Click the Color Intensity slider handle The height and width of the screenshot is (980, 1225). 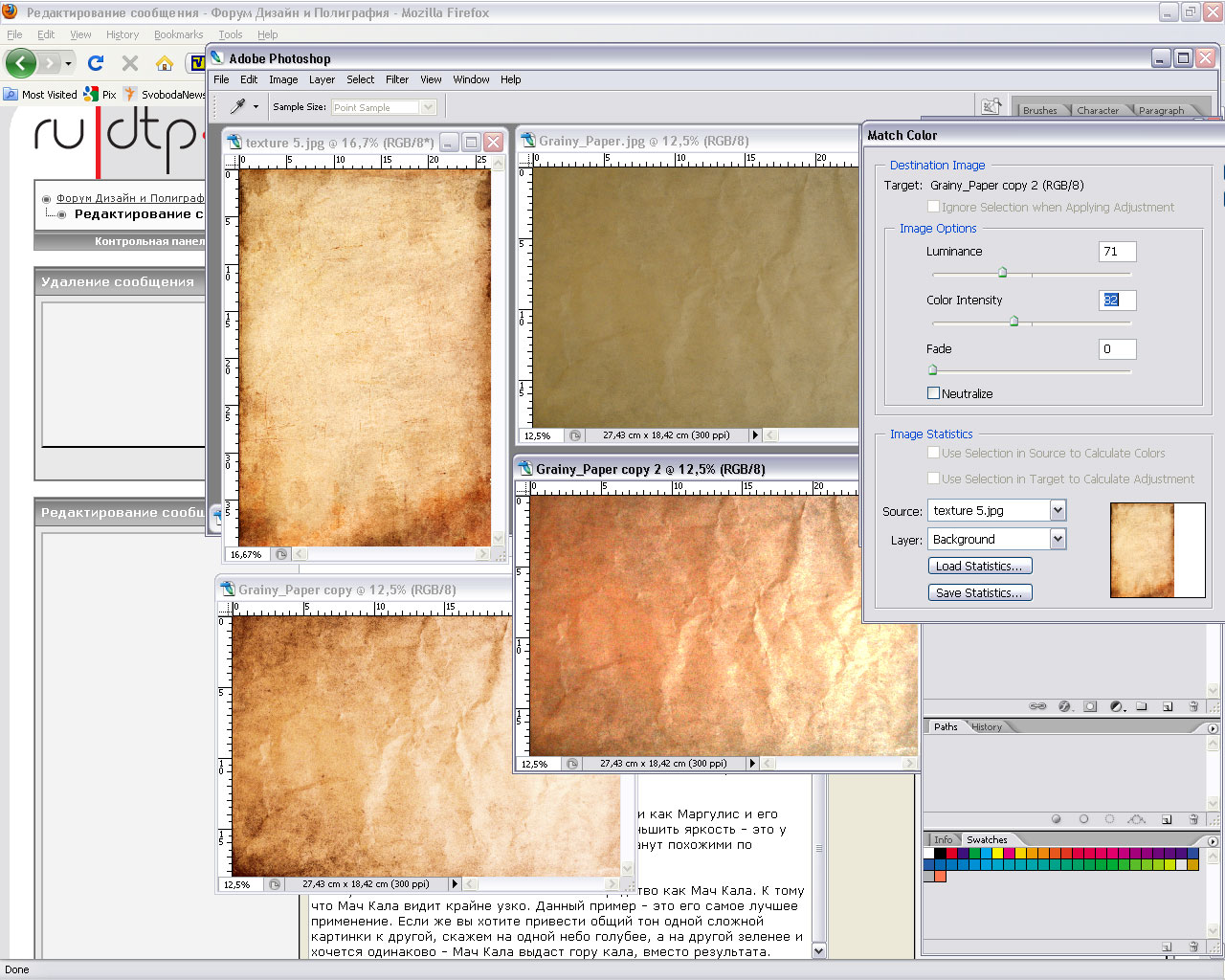coord(1013,322)
